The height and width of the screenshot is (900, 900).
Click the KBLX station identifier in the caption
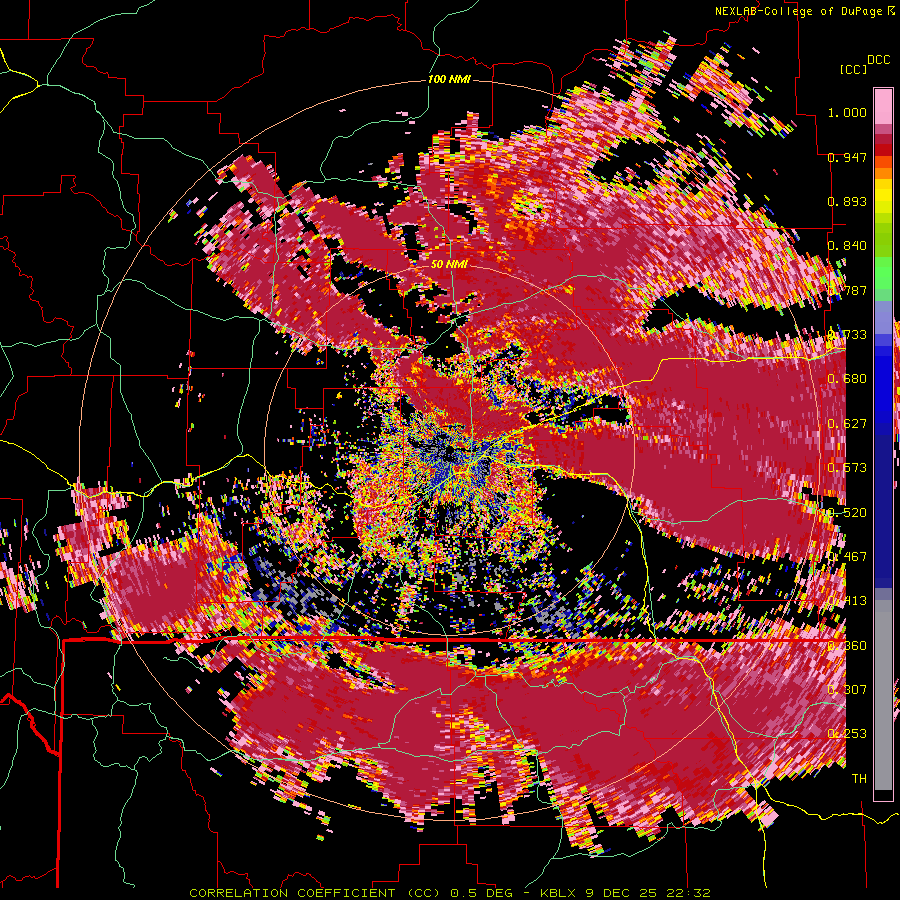(560, 893)
